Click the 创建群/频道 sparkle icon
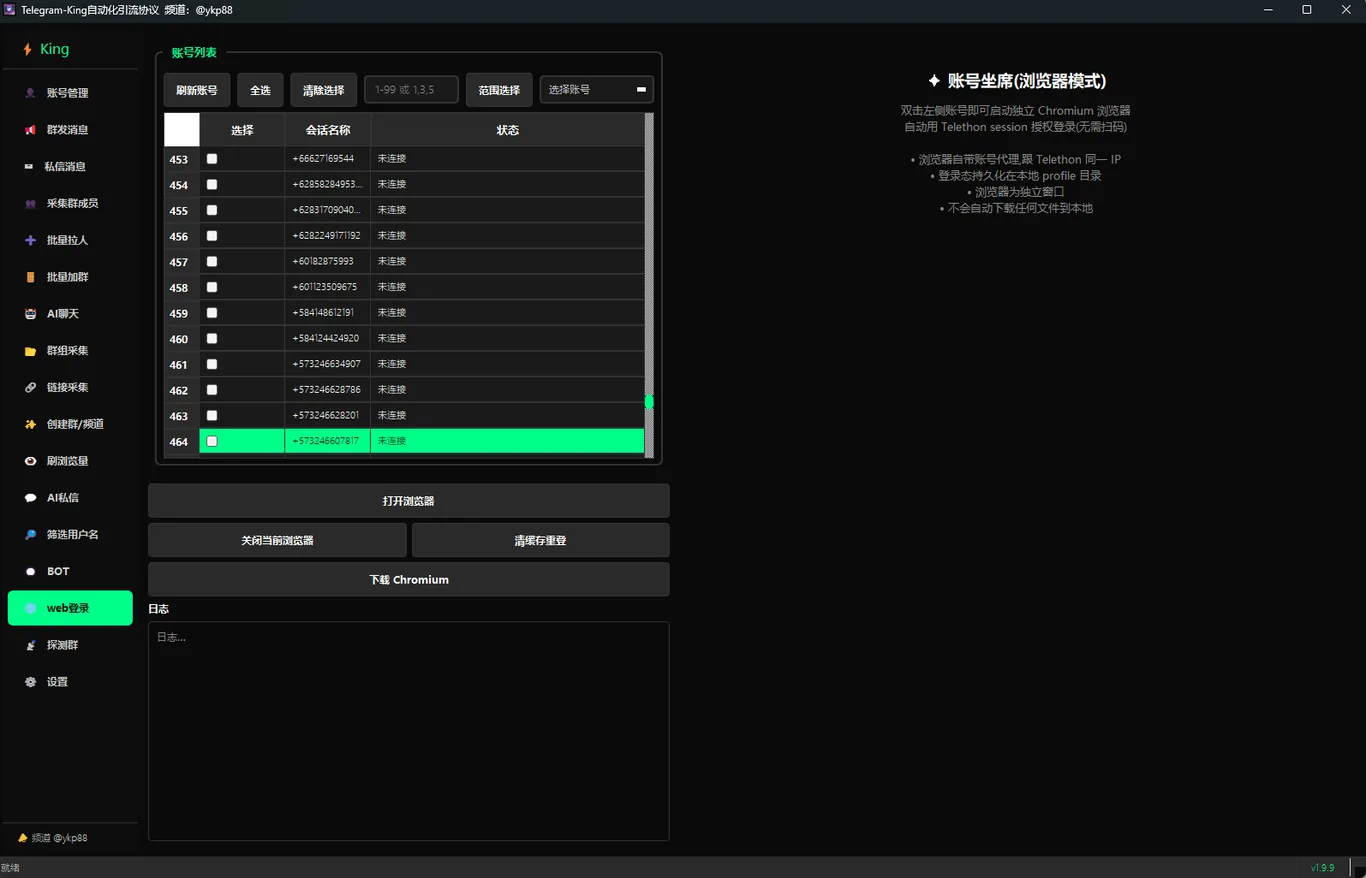Viewport: 1366px width, 878px height. (30, 424)
